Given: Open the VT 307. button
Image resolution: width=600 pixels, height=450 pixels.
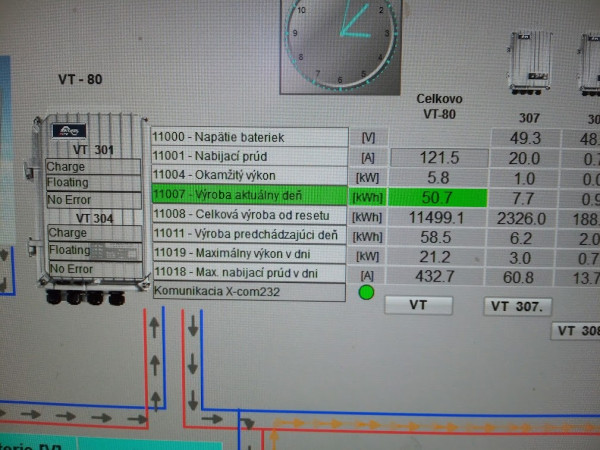Looking at the screenshot, I should (x=517, y=306).
